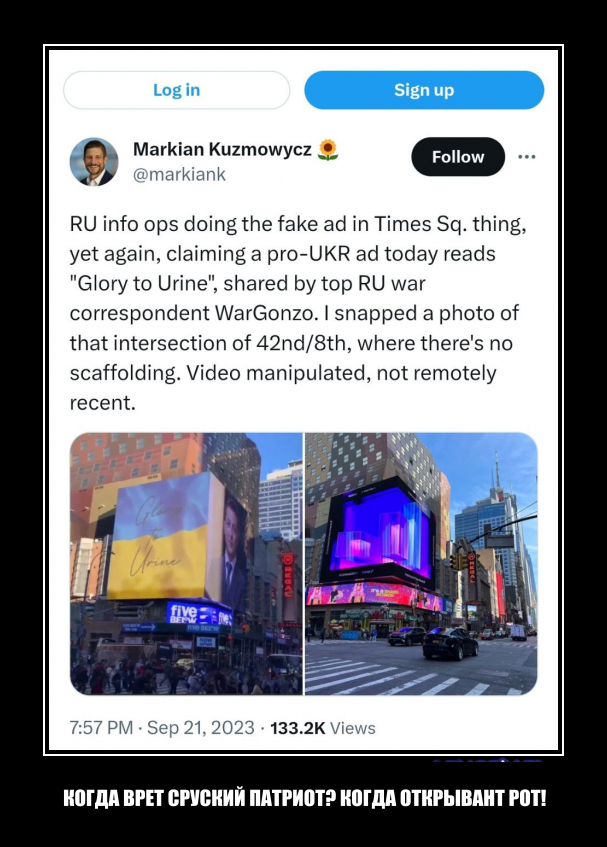Click the 133.2K Views counter
Screen dimensions: 607x847
click(322, 728)
